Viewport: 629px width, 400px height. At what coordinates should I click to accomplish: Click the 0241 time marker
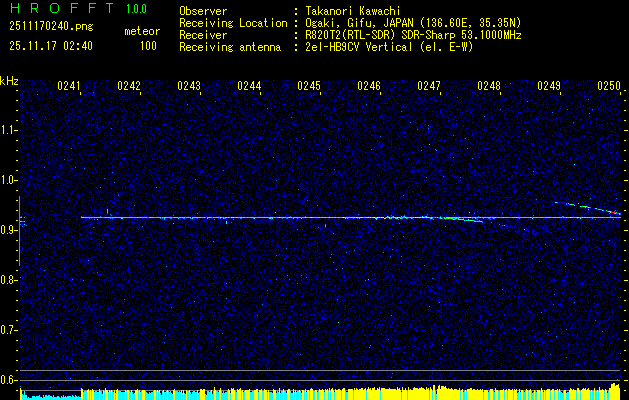tap(69, 87)
